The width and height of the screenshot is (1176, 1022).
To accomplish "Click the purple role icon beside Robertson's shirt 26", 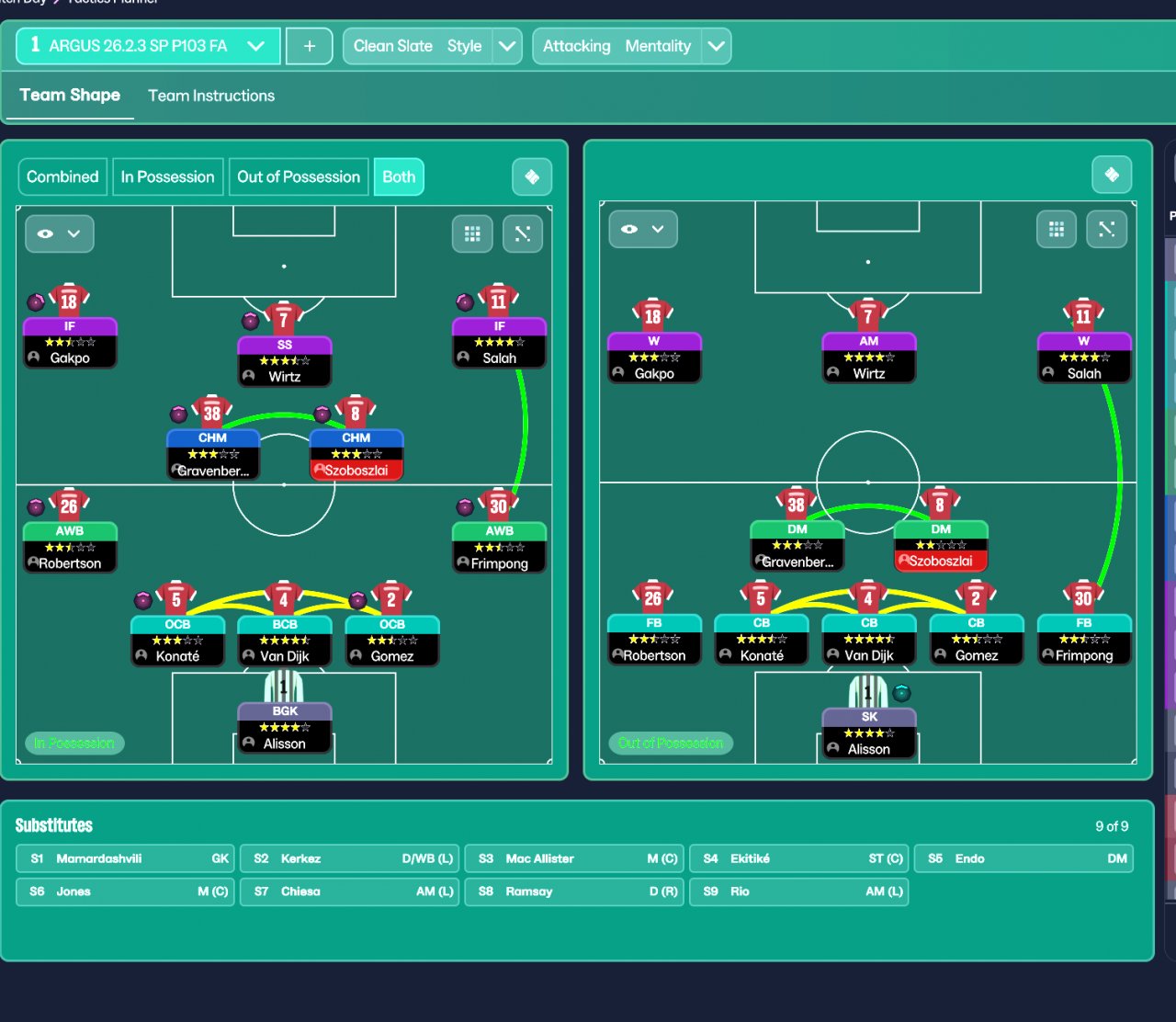I will 36,506.
